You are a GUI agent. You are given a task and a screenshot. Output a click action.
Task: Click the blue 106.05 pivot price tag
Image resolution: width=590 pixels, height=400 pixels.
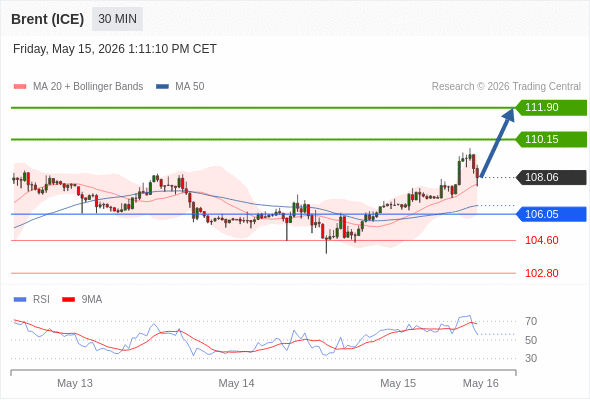551,214
